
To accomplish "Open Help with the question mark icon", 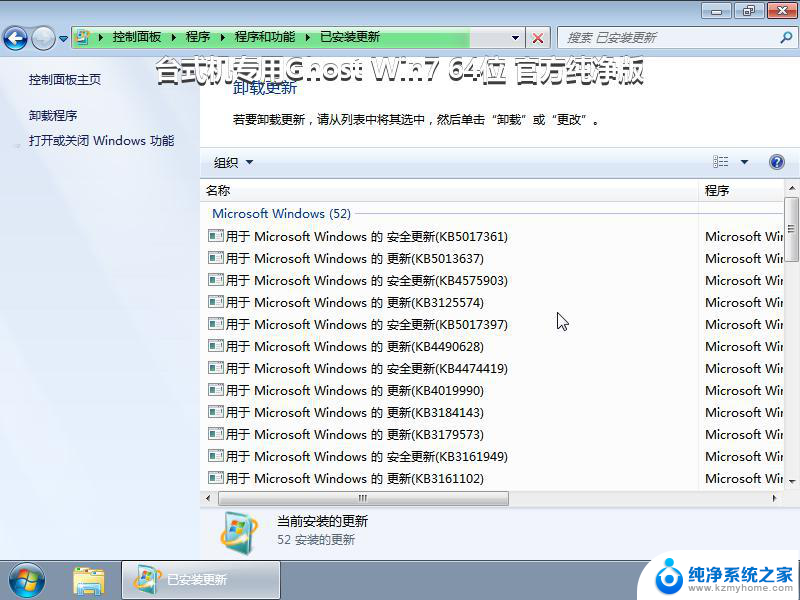I will (777, 162).
